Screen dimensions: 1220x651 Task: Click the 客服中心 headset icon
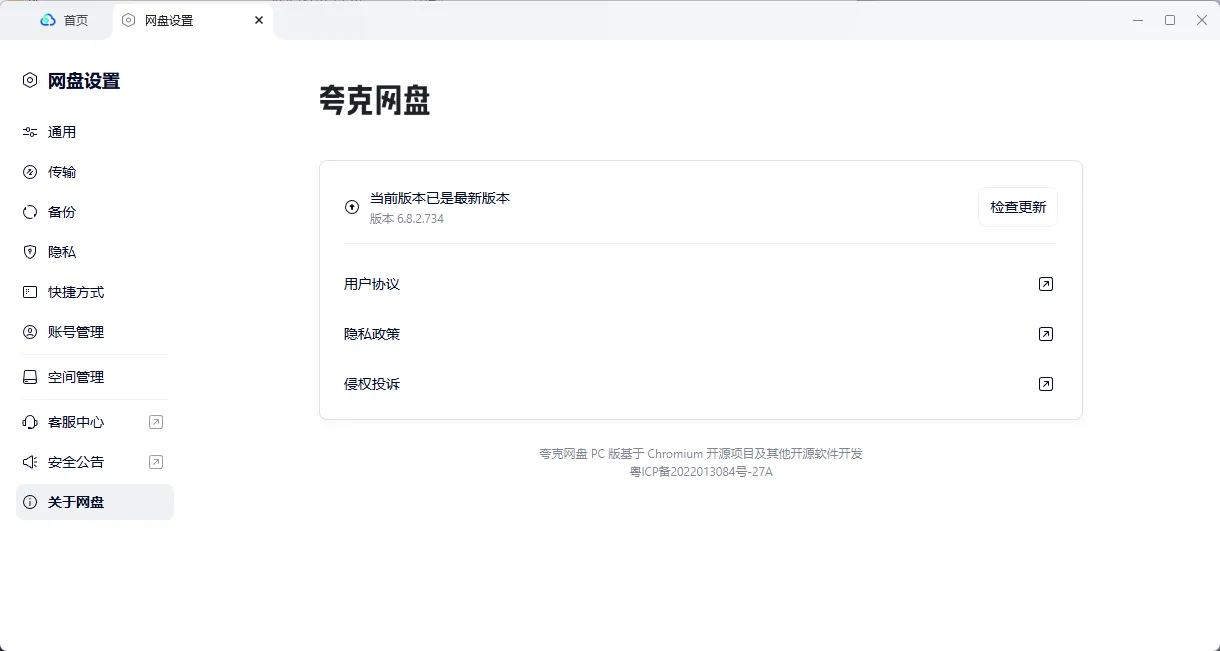pyautogui.click(x=30, y=422)
